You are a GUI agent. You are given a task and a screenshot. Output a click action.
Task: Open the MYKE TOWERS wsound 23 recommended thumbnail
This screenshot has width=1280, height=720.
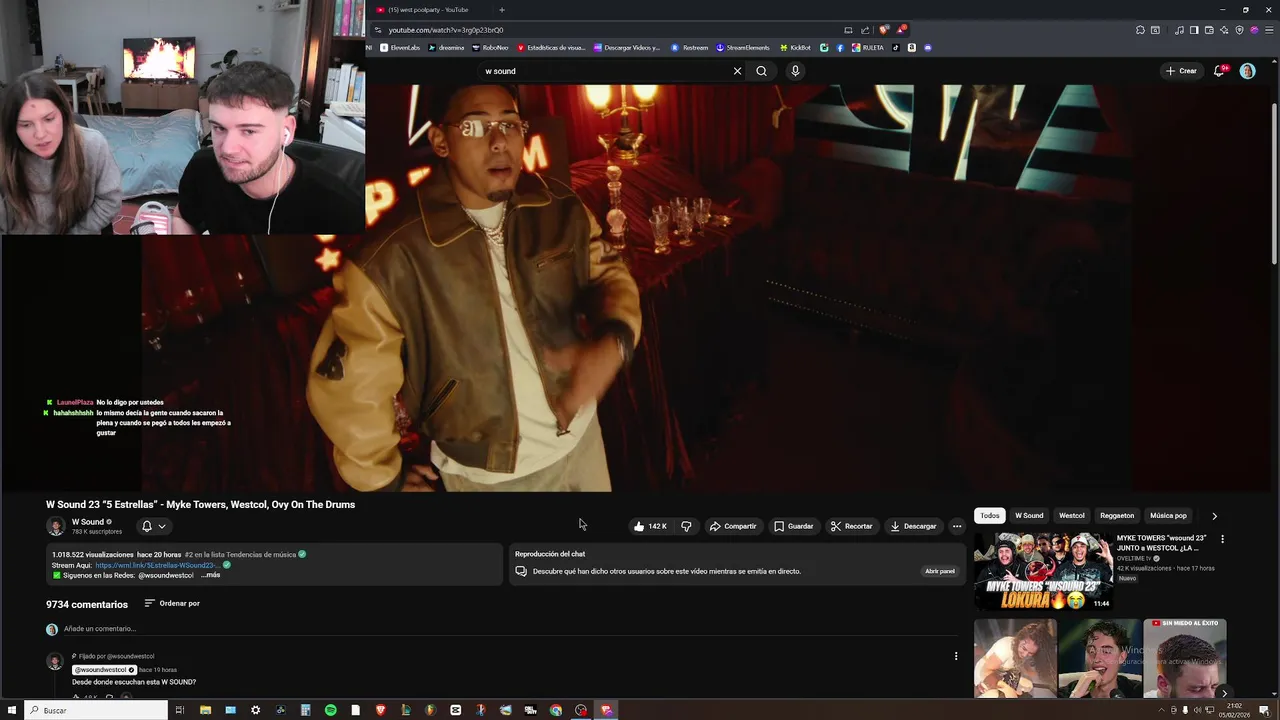coord(1043,571)
